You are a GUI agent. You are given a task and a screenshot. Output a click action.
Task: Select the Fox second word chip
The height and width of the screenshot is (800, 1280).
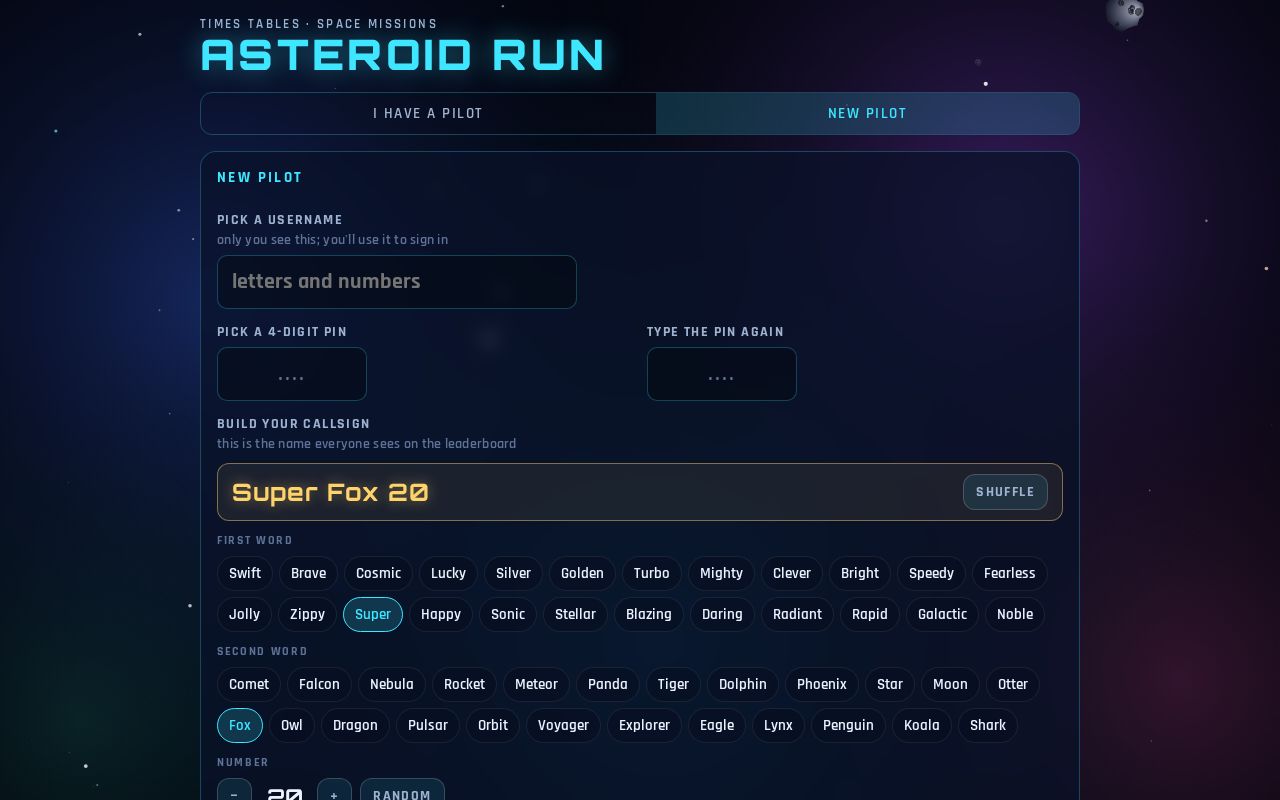pyautogui.click(x=240, y=725)
